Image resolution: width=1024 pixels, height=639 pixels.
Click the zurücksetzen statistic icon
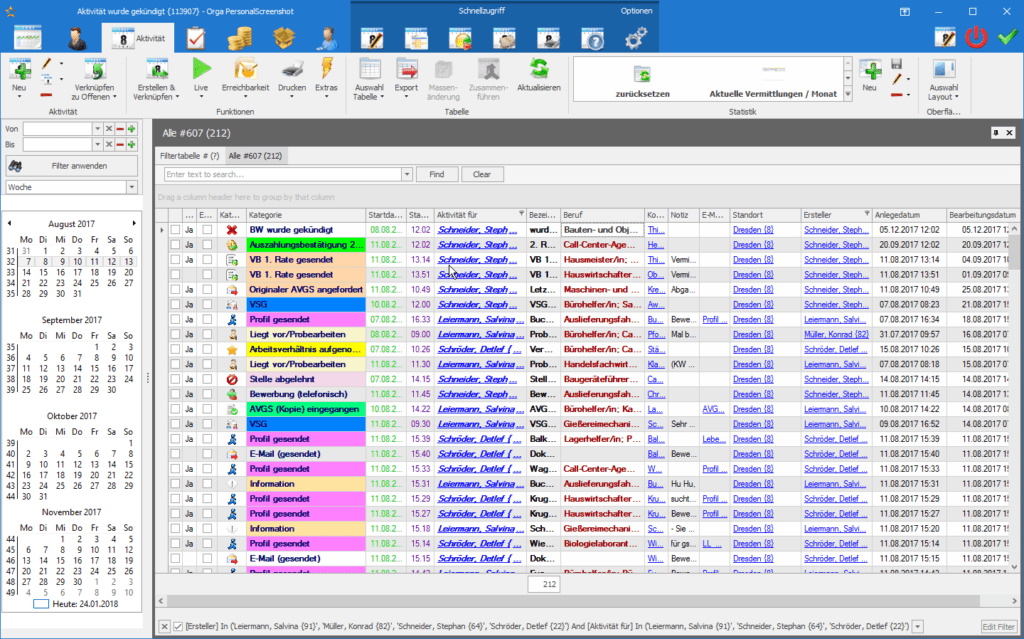(x=642, y=74)
